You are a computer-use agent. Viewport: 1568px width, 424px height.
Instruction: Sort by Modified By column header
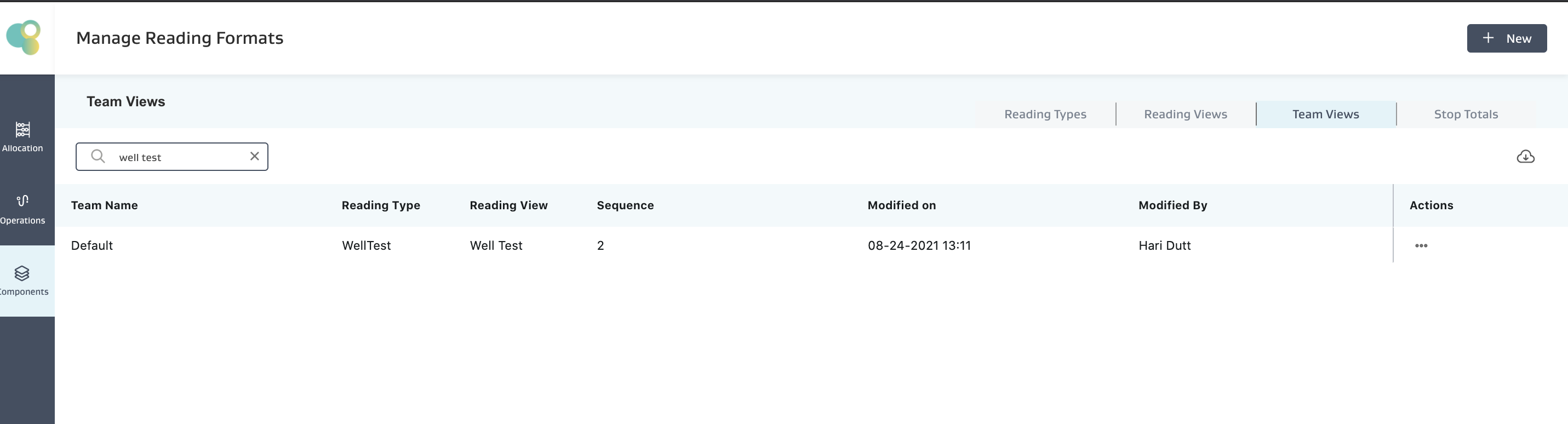click(x=1172, y=205)
